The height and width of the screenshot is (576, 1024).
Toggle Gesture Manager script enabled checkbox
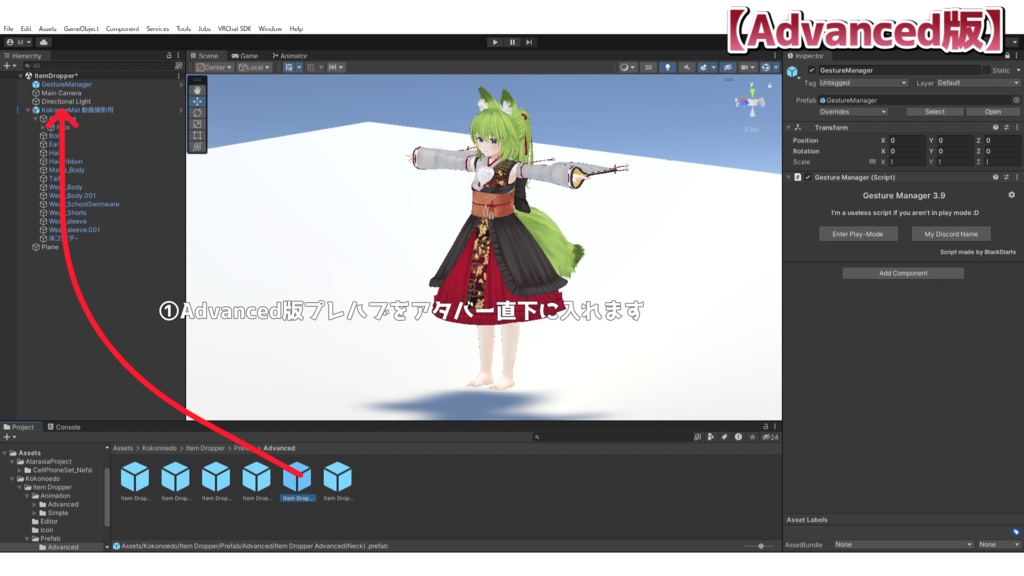tap(808, 177)
